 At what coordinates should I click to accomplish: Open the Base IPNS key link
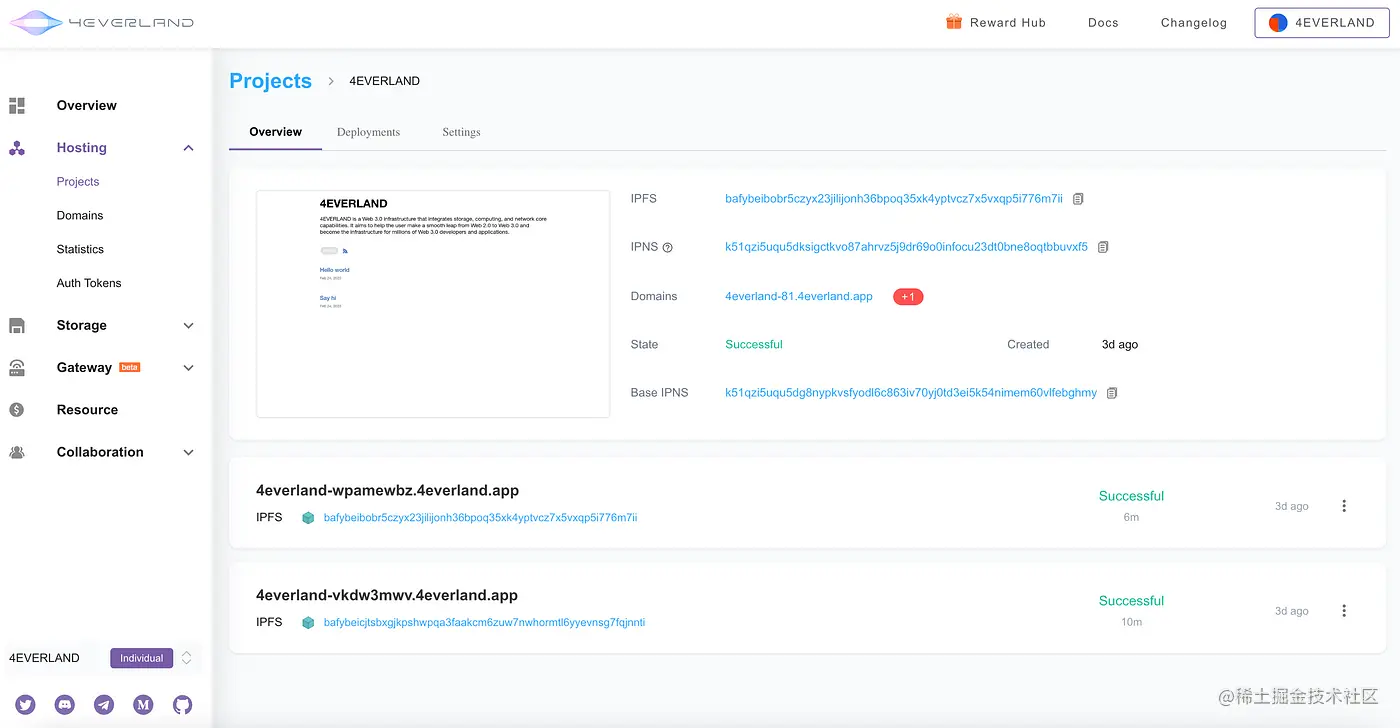[x=911, y=393]
